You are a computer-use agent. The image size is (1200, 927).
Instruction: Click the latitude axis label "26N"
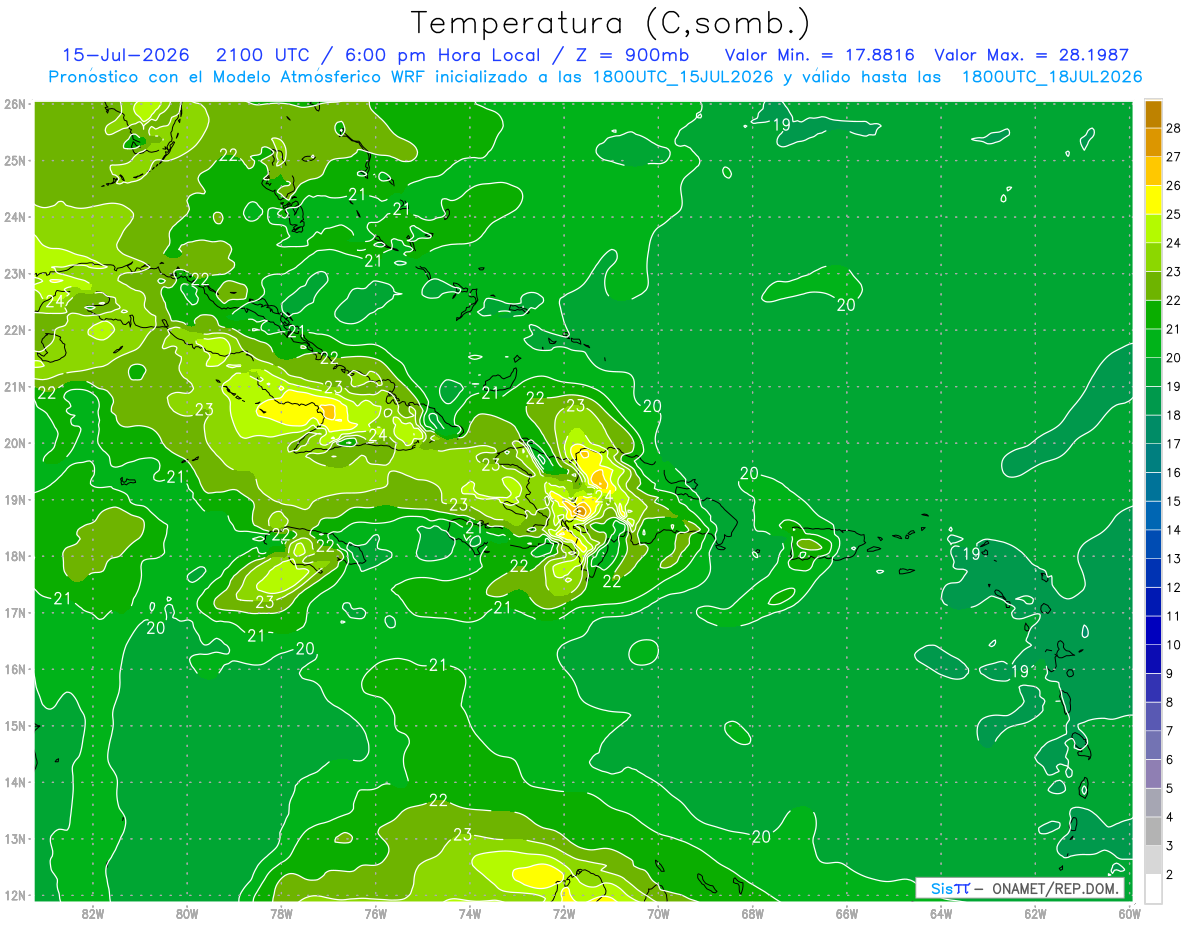15,103
